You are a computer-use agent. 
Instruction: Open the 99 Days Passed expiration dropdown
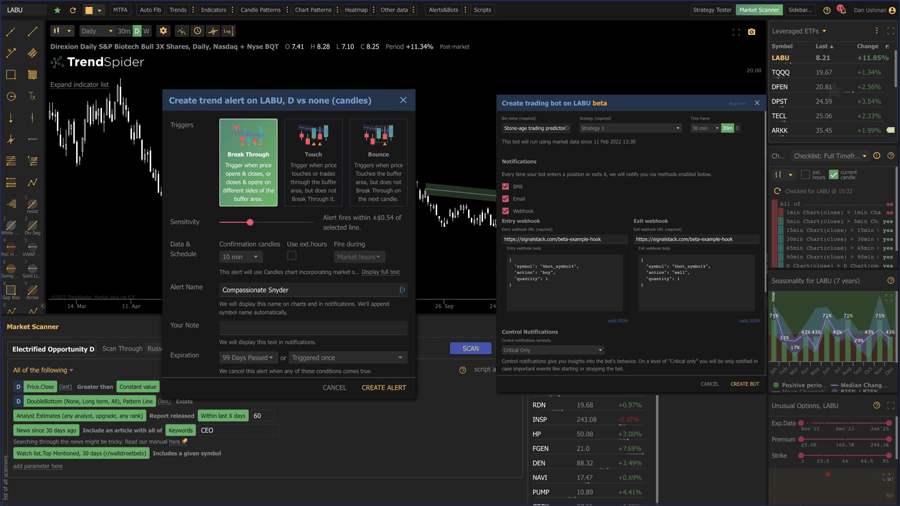248,357
